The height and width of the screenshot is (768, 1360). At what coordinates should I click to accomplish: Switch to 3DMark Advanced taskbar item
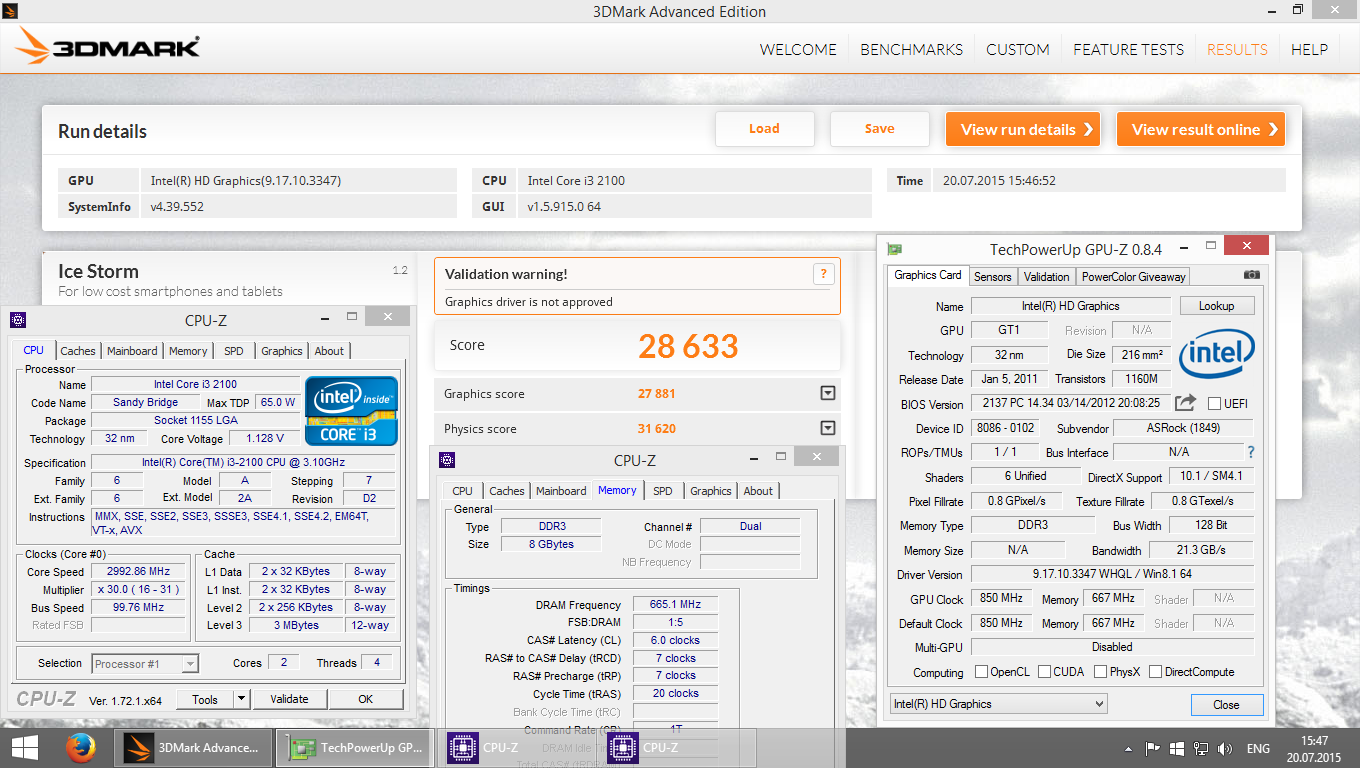click(x=194, y=747)
